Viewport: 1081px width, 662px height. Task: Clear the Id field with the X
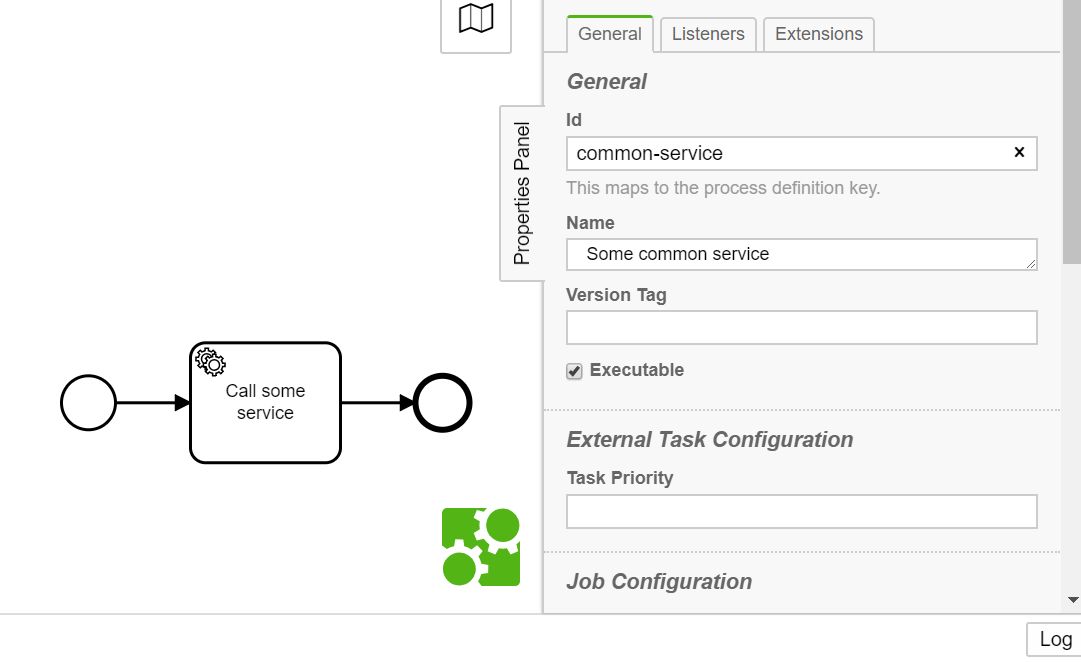tap(1019, 153)
